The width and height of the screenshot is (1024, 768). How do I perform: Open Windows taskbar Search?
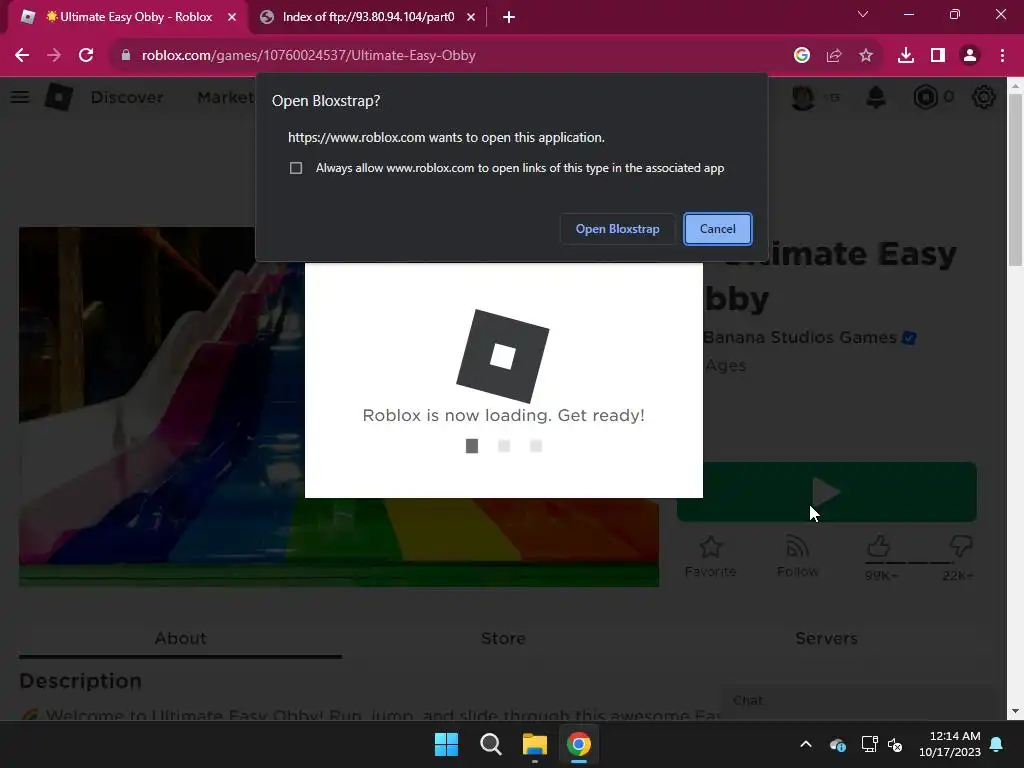490,744
